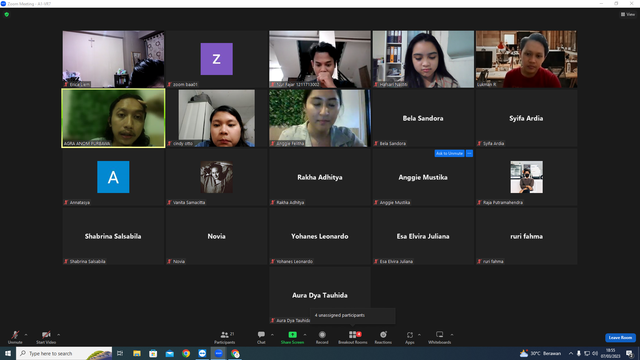Click the system tray microphone icon
Screen dimensions: 640x360
[x=578, y=353]
